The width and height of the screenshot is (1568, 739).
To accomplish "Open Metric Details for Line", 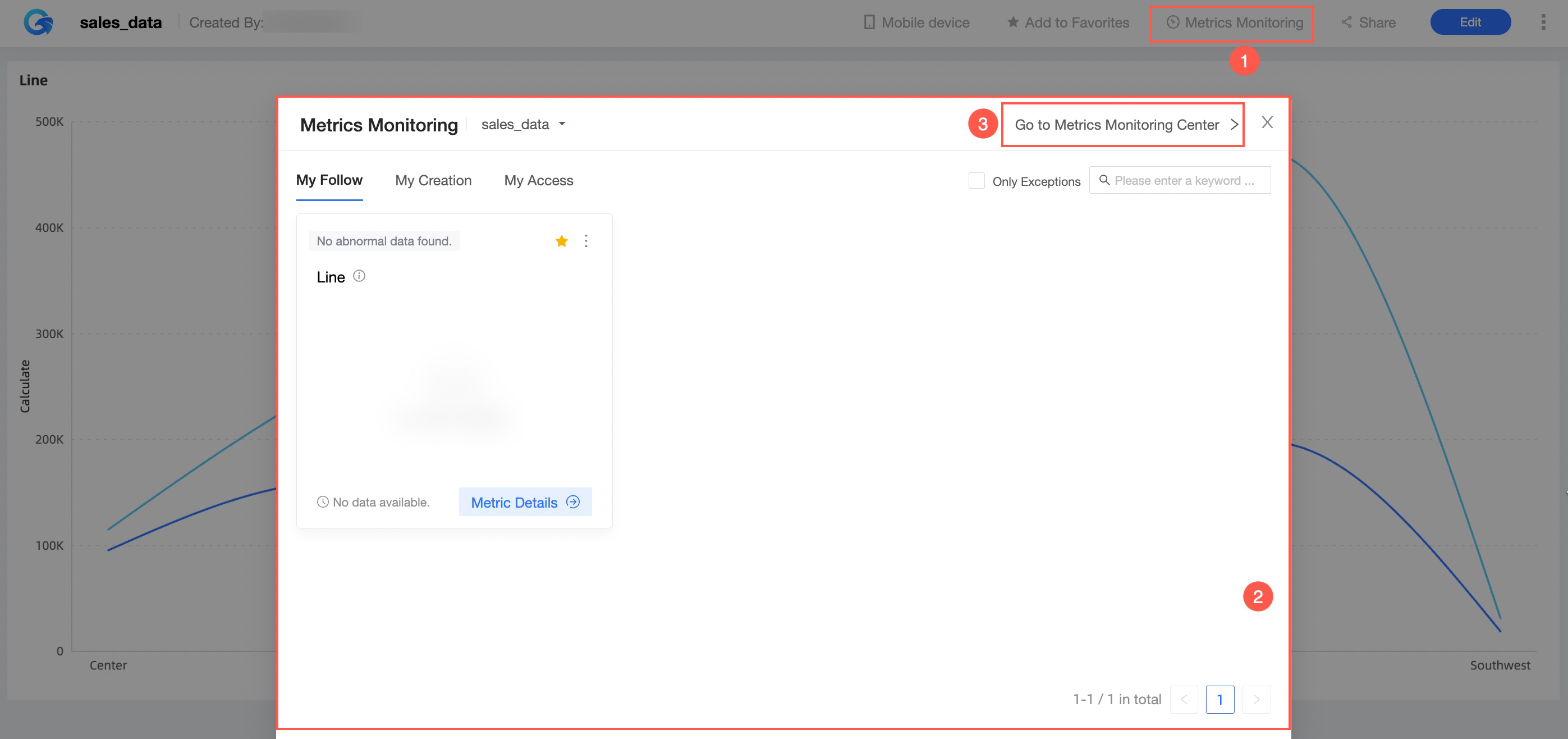I will (525, 502).
